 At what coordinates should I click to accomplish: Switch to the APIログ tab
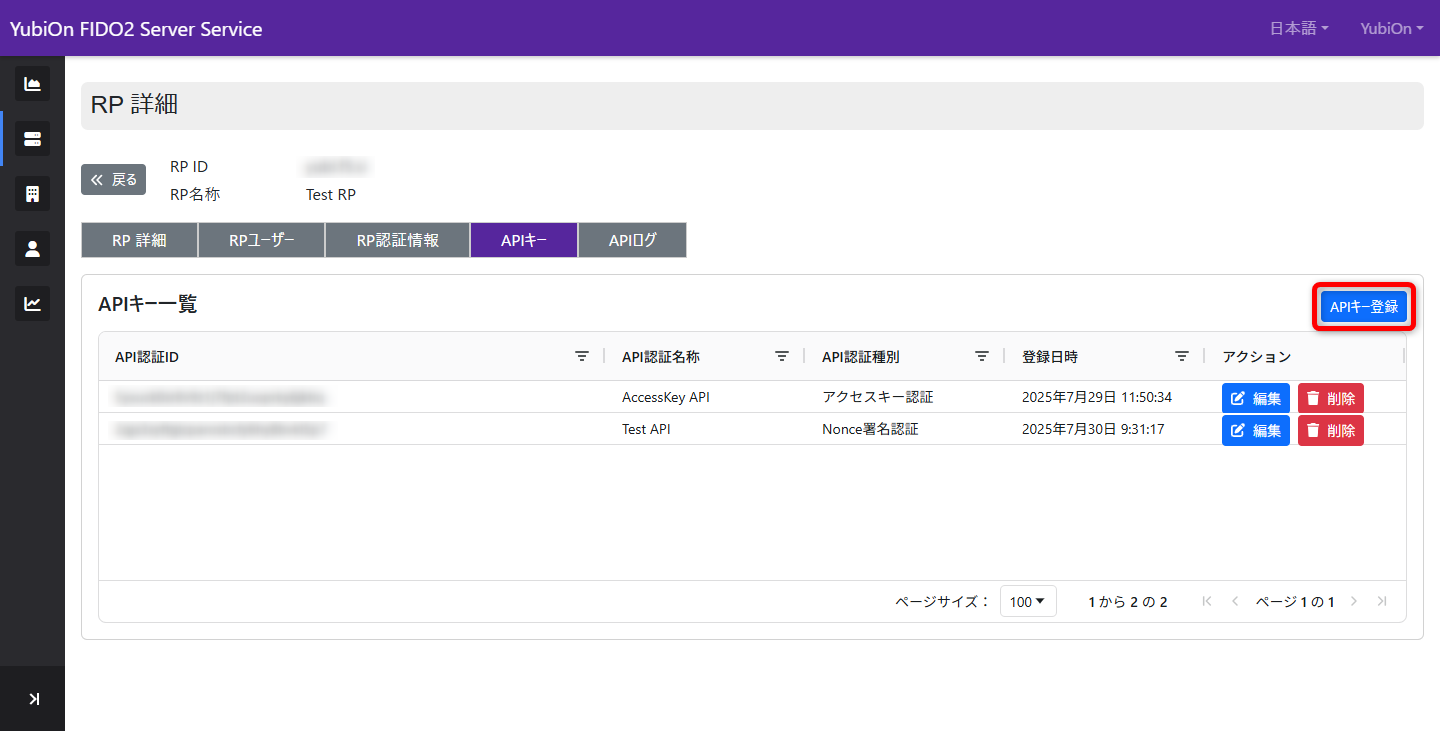(x=633, y=240)
